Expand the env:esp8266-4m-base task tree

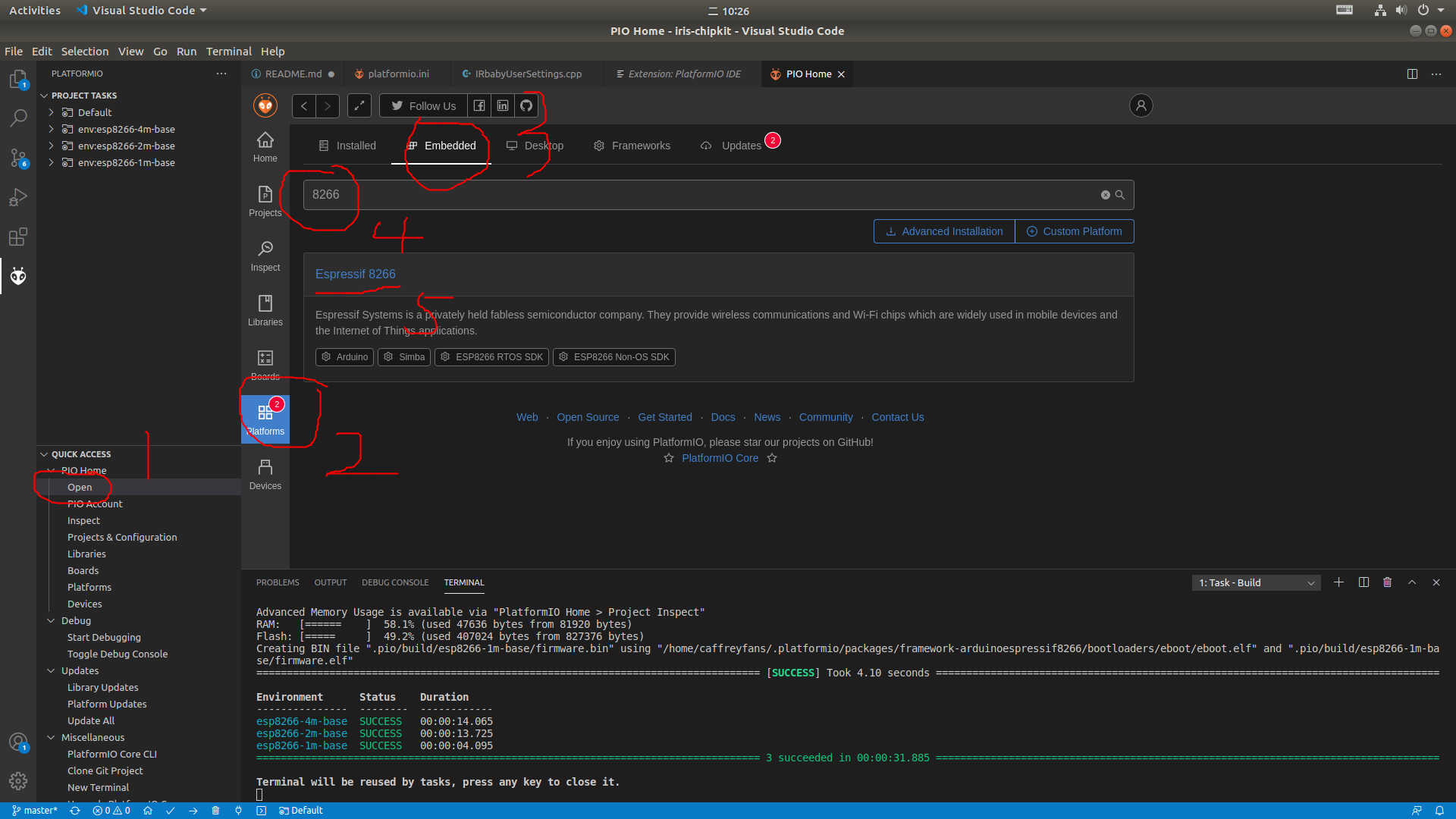point(51,129)
